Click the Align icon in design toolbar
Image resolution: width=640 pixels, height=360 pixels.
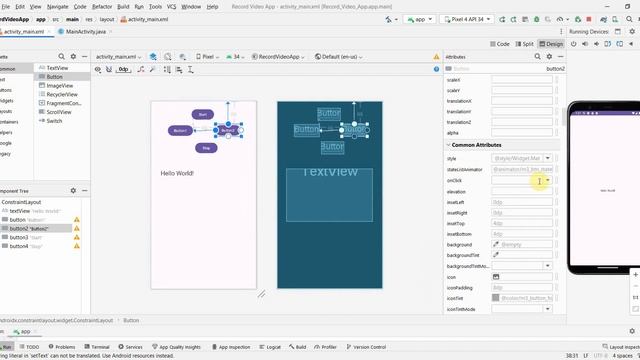click(179, 69)
